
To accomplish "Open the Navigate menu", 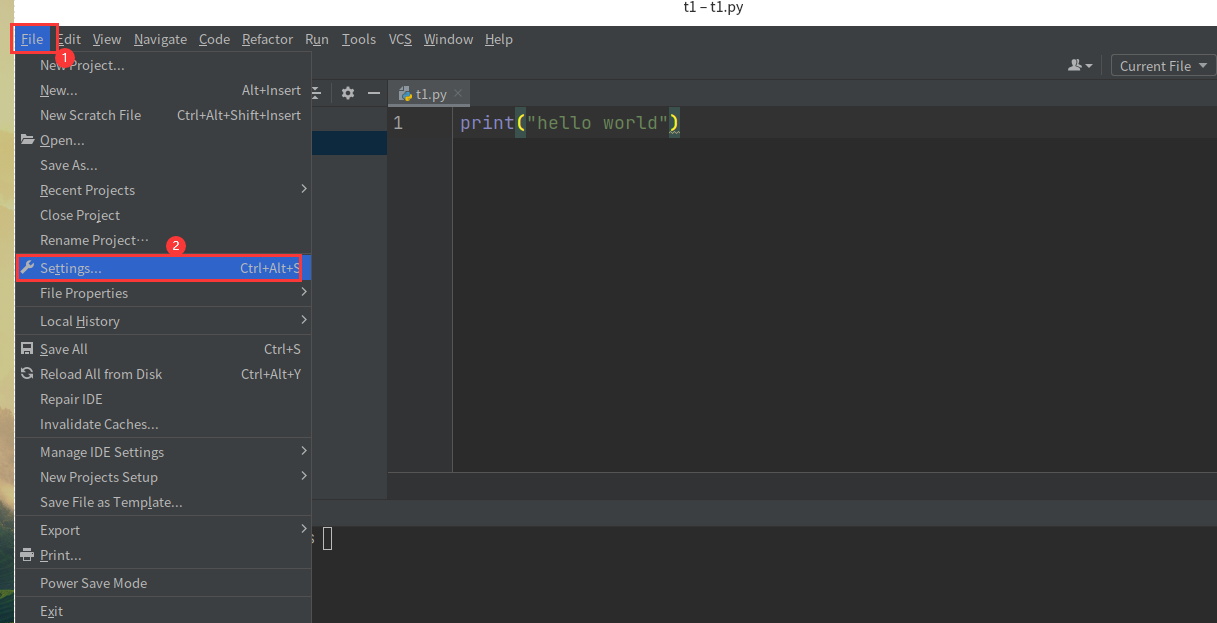I will [x=160, y=39].
